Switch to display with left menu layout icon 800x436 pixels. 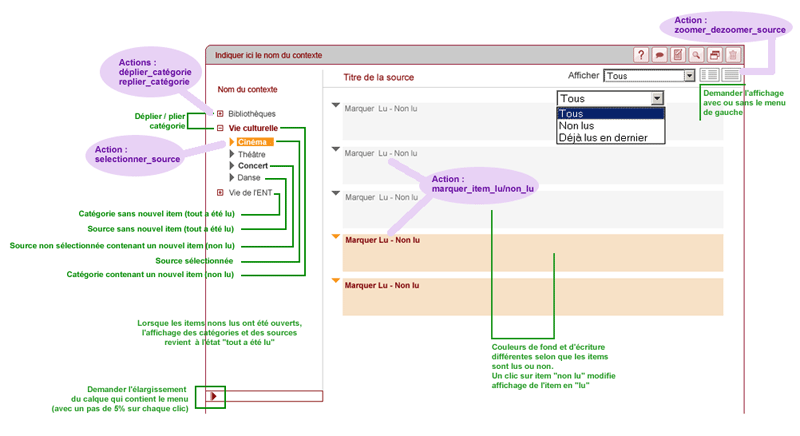click(x=709, y=75)
